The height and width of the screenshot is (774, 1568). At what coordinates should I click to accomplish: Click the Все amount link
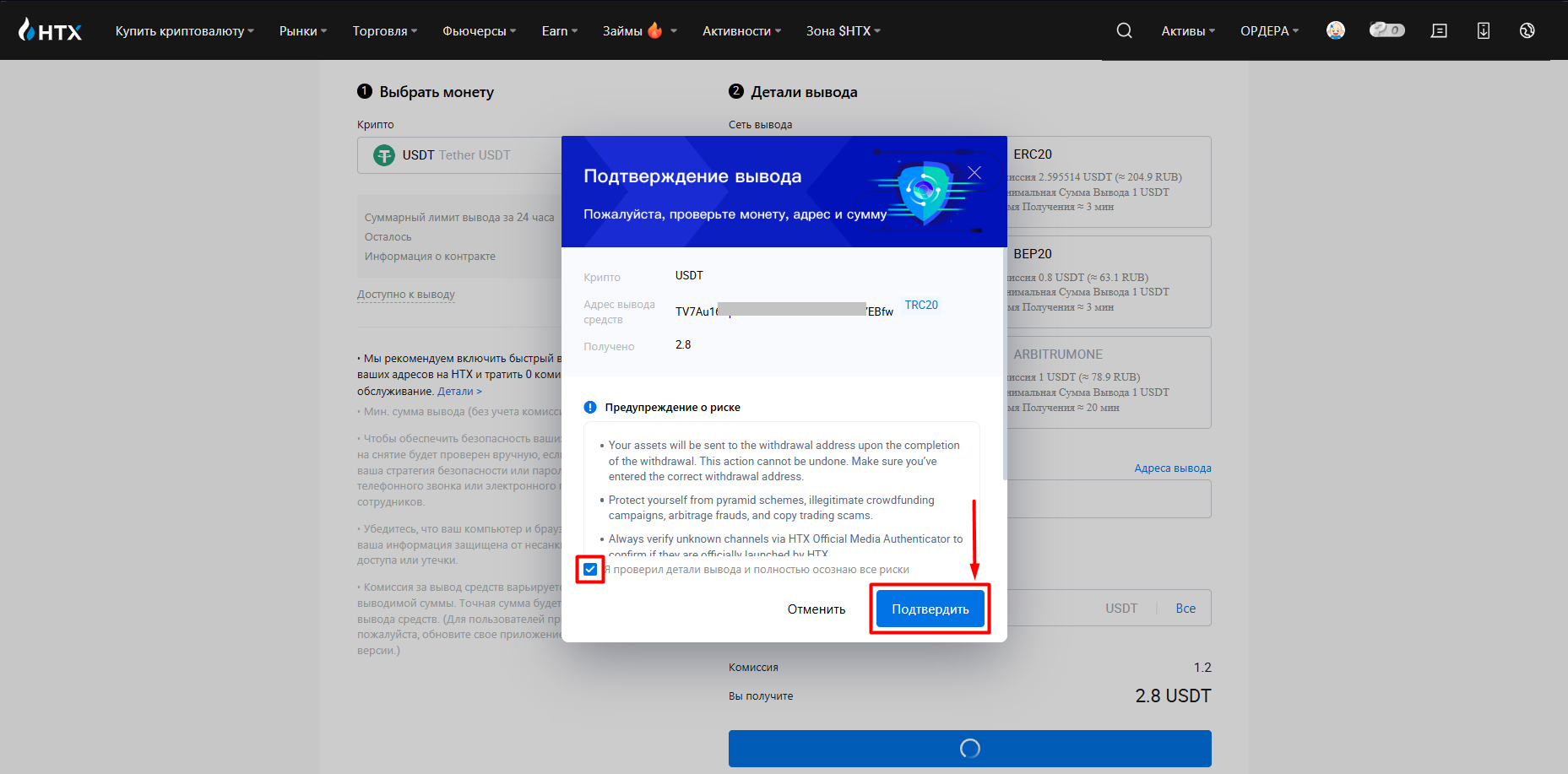point(1185,608)
